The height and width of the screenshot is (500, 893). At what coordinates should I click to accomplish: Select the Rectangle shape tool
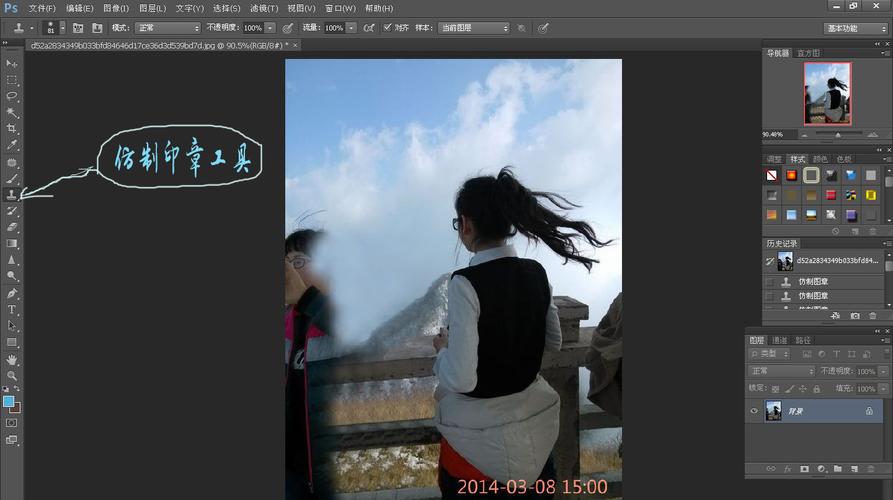(x=11, y=342)
